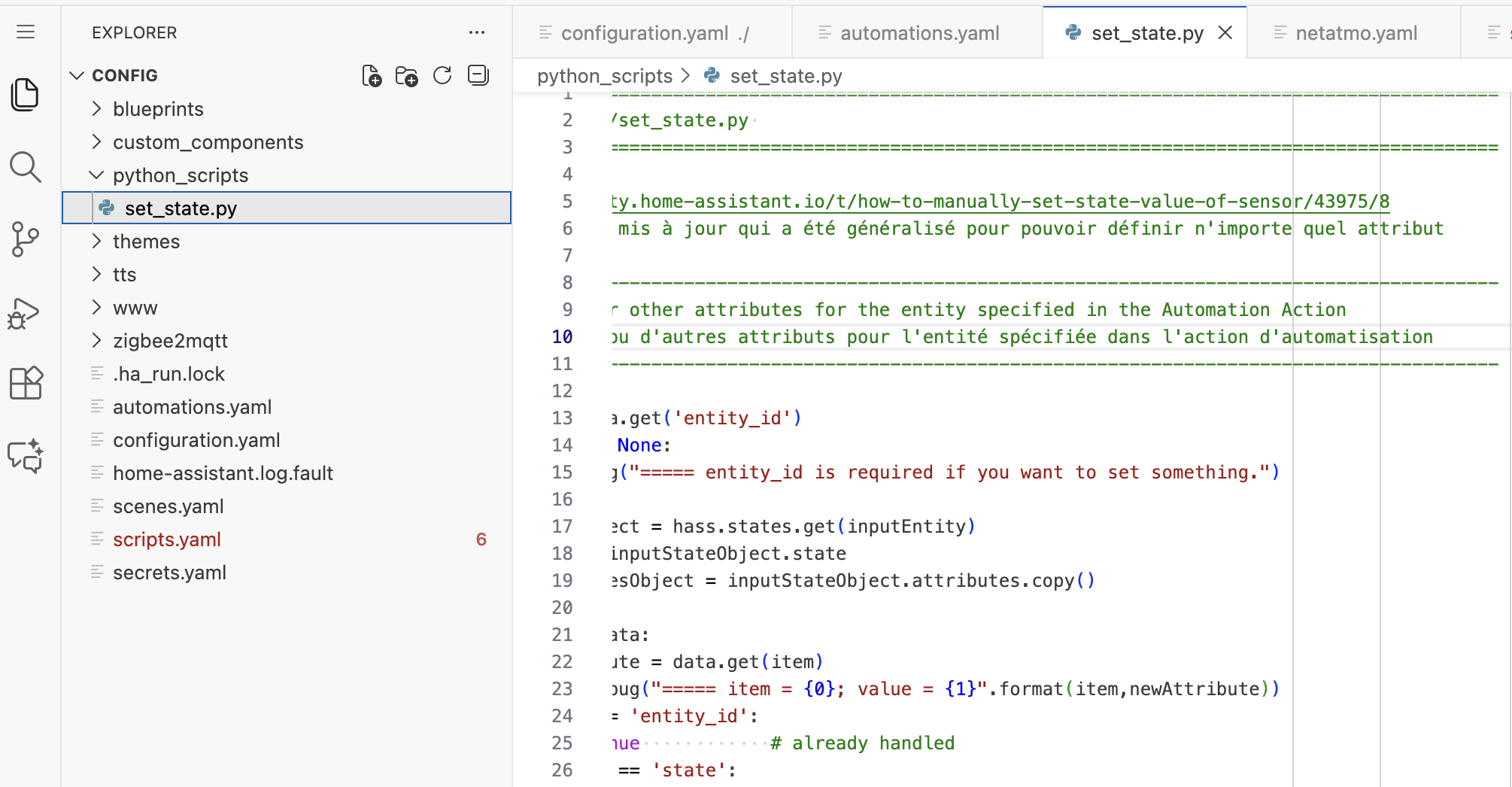
Task: Open the Search view
Action: click(x=26, y=167)
